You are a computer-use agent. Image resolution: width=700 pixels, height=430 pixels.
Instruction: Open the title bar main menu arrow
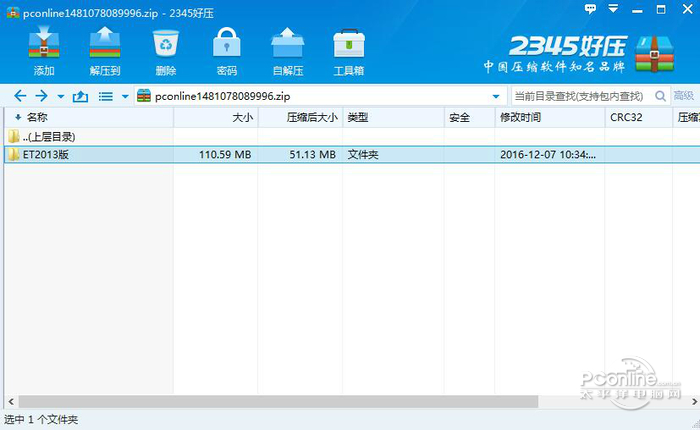click(x=613, y=8)
